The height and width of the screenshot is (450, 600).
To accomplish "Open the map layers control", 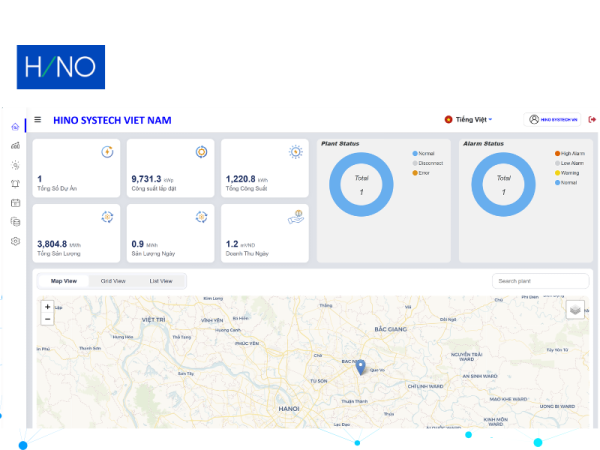I will [575, 310].
